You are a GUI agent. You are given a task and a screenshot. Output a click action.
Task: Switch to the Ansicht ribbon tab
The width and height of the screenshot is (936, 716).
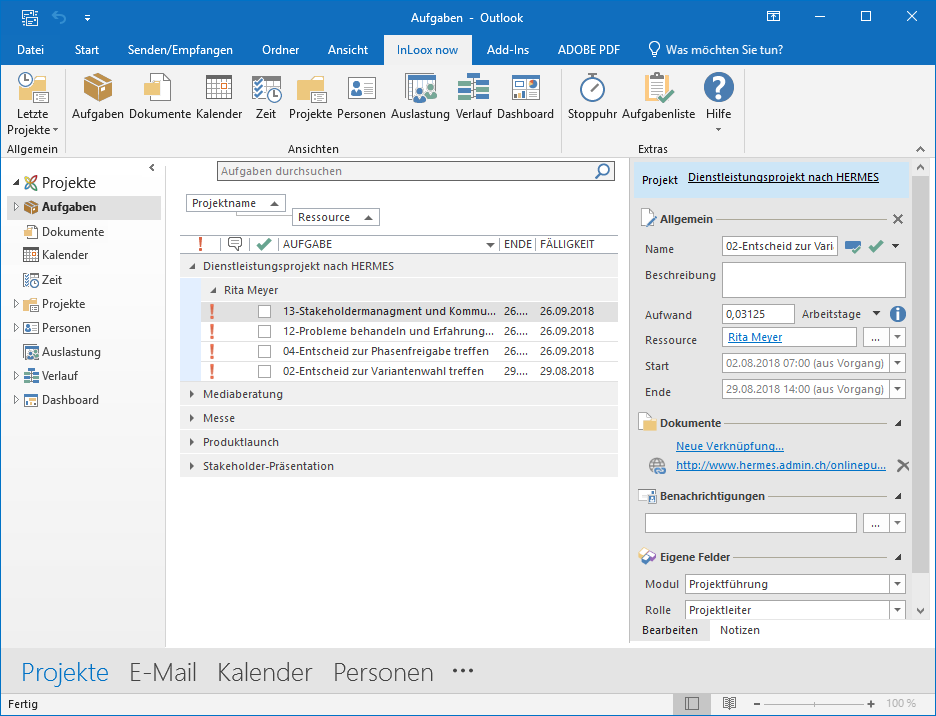pyautogui.click(x=348, y=50)
